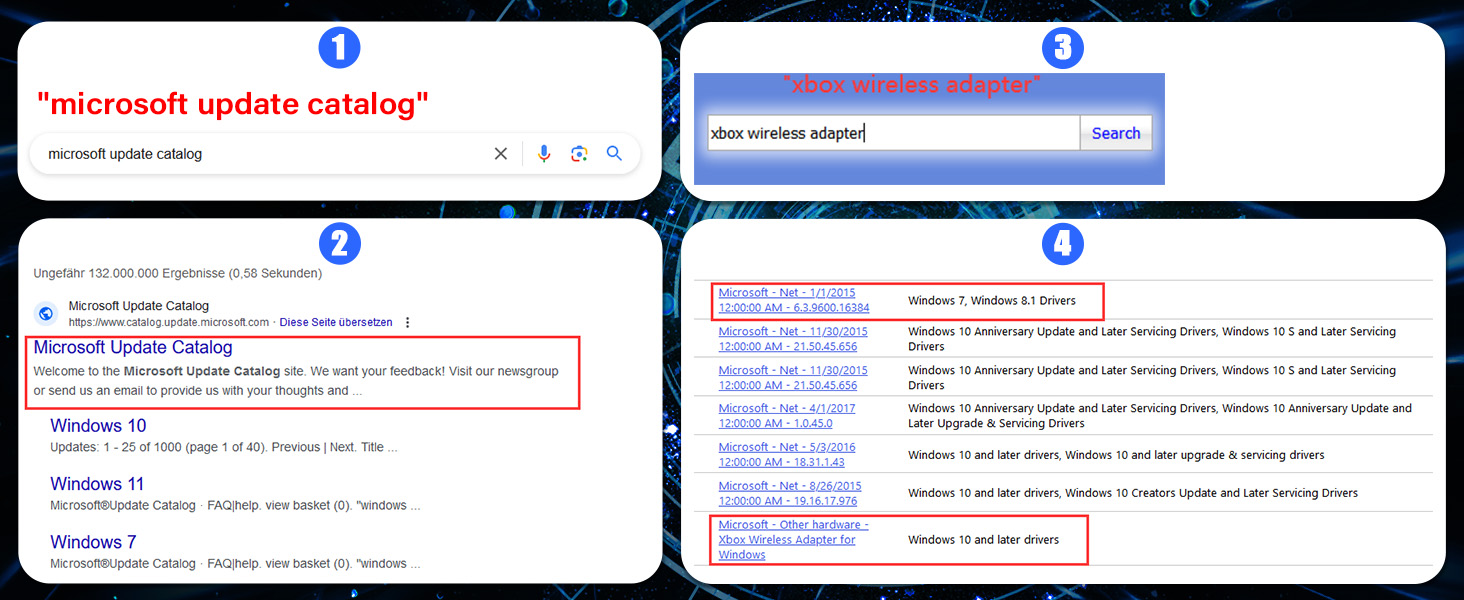
Task: Click the cell mentioning Windows 10 Creators Update
Action: [x=1133, y=493]
